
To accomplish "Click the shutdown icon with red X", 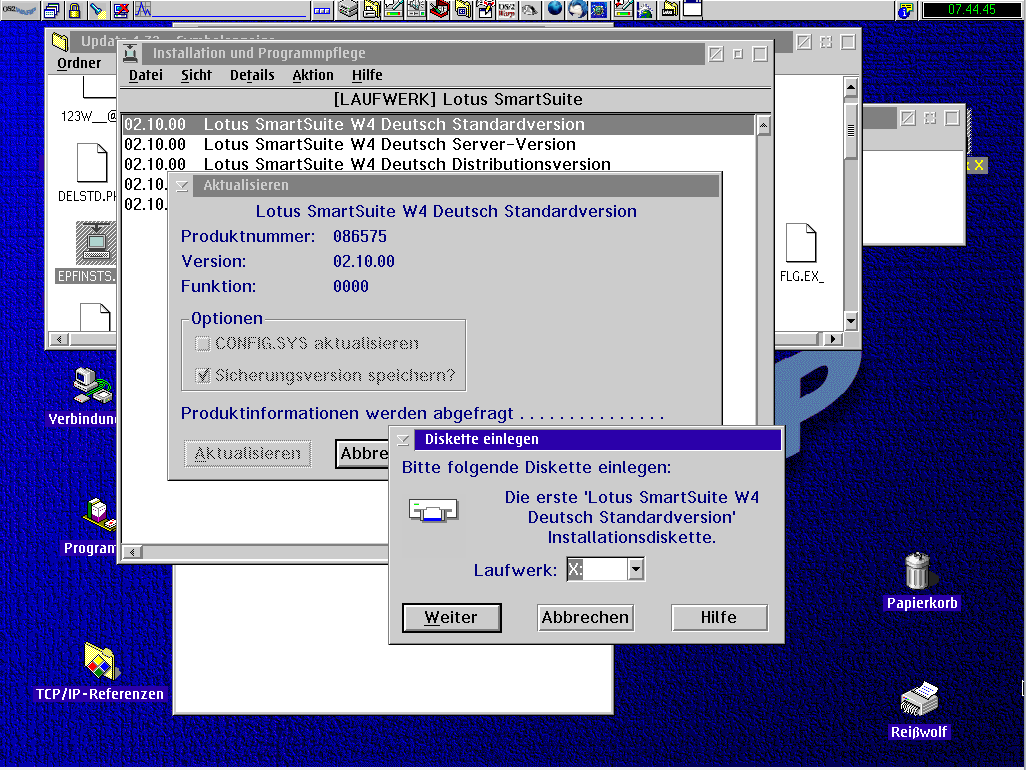I will click(121, 10).
